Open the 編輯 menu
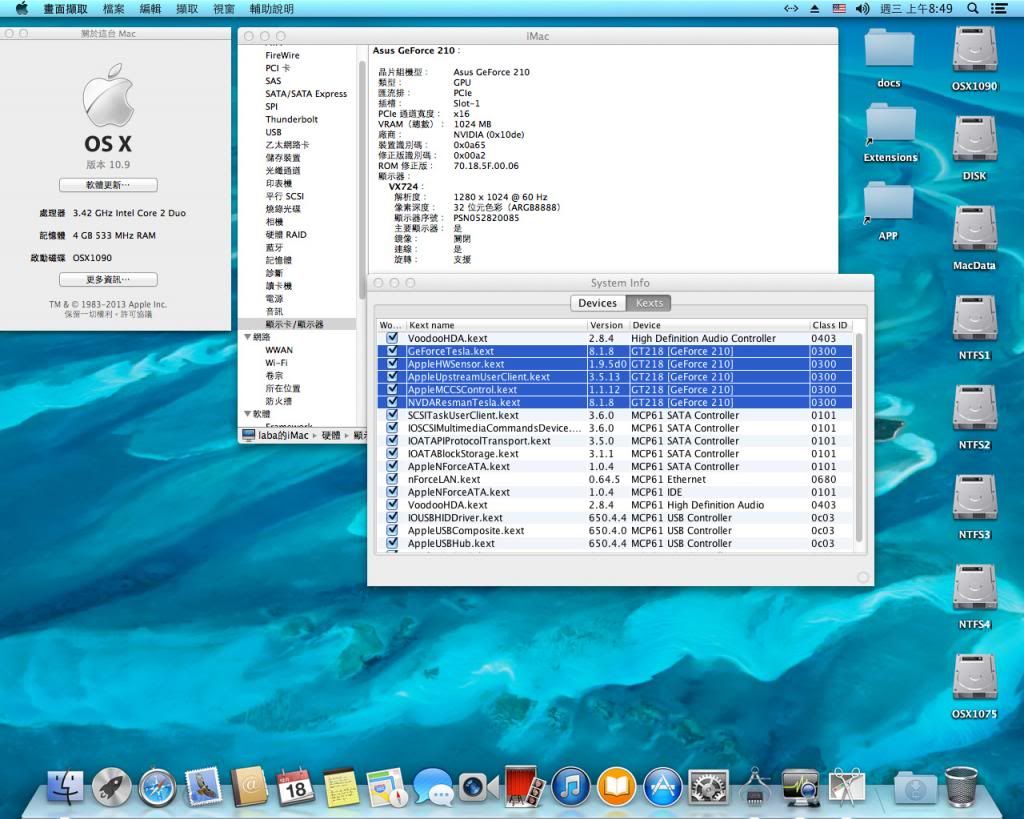Image resolution: width=1024 pixels, height=819 pixels. coord(150,8)
